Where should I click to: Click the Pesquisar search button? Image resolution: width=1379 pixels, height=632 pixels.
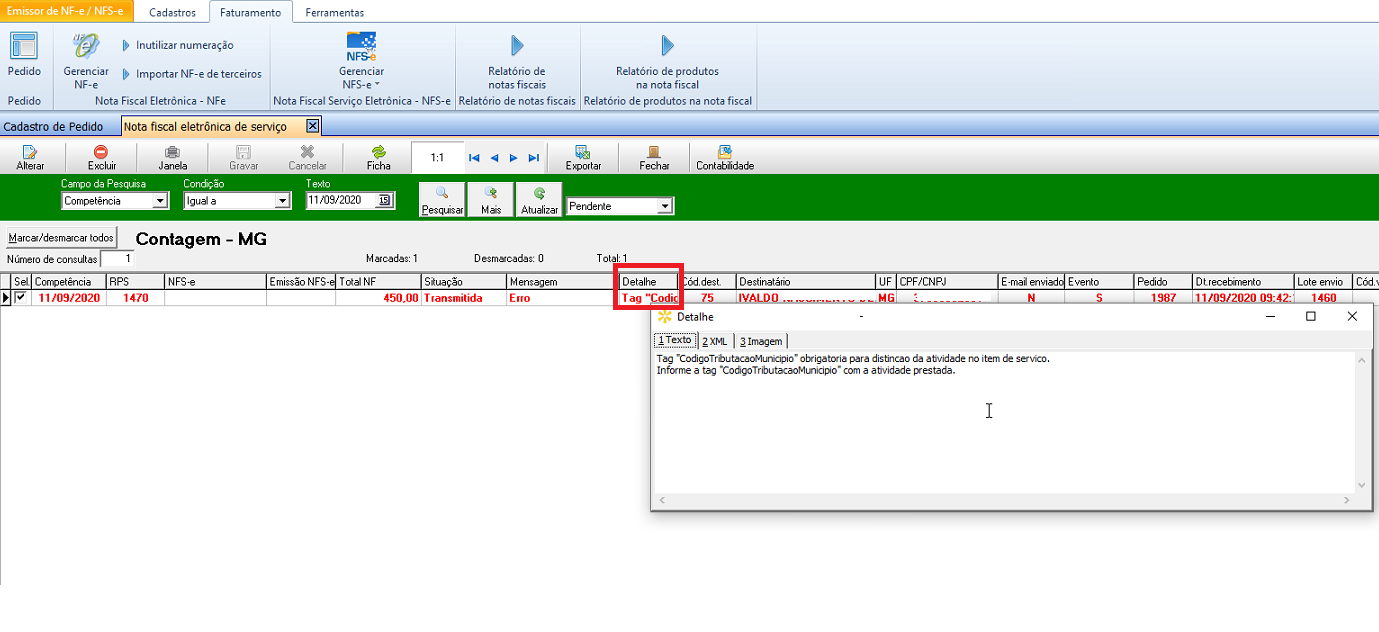(x=442, y=200)
